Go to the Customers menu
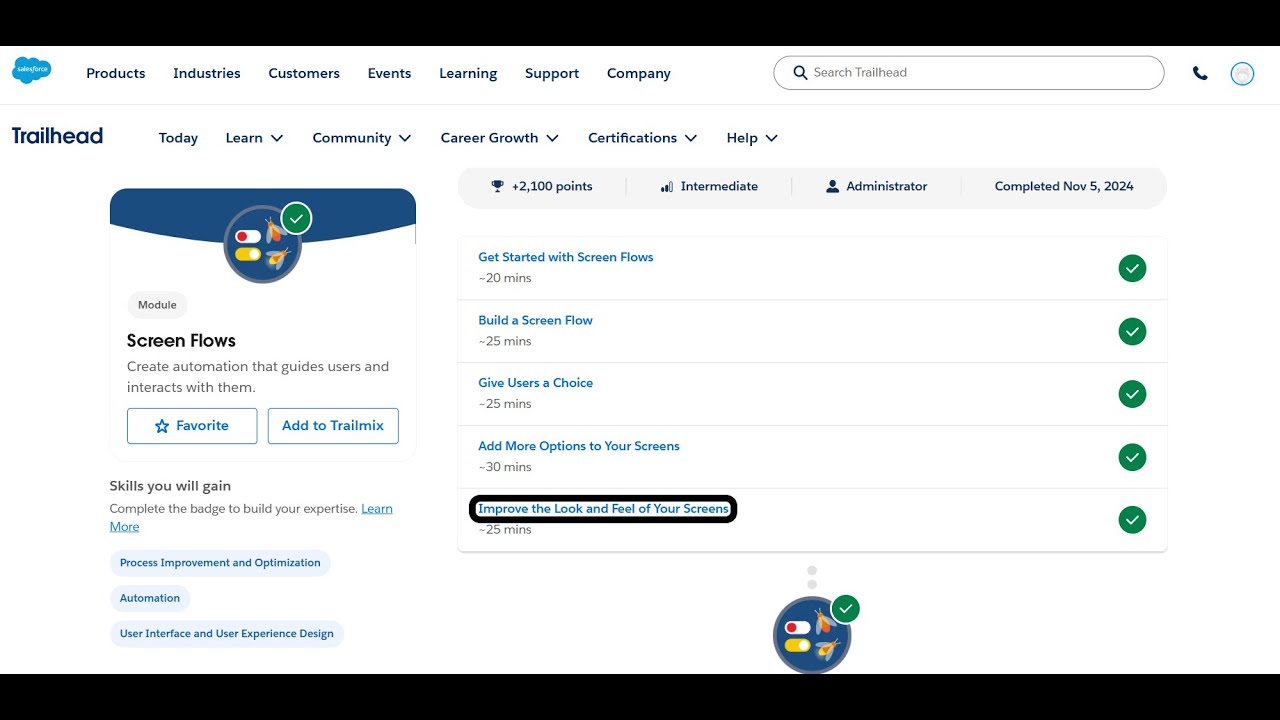The height and width of the screenshot is (720, 1280). tap(304, 73)
